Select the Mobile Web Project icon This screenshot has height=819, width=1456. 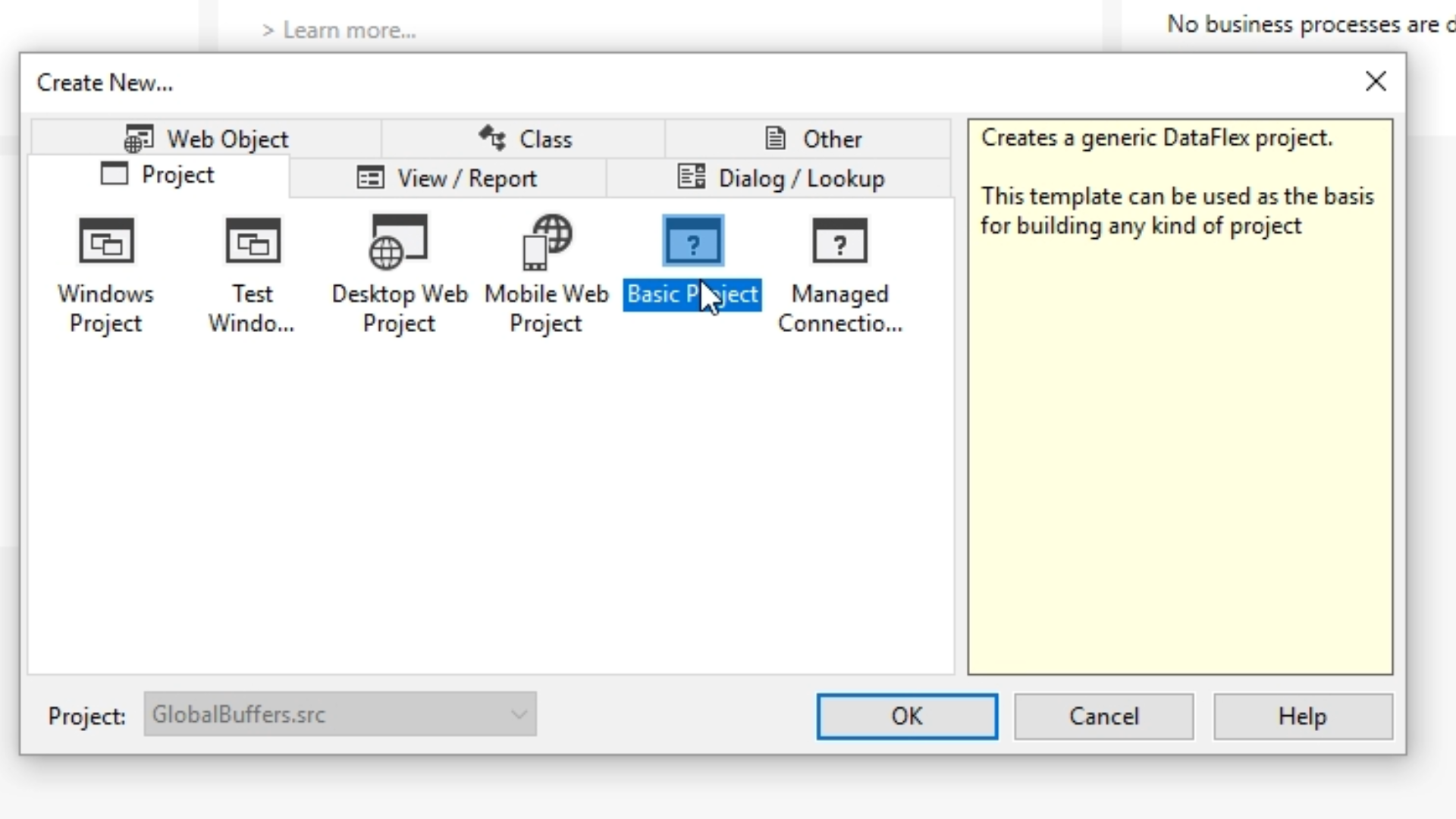[x=546, y=242]
